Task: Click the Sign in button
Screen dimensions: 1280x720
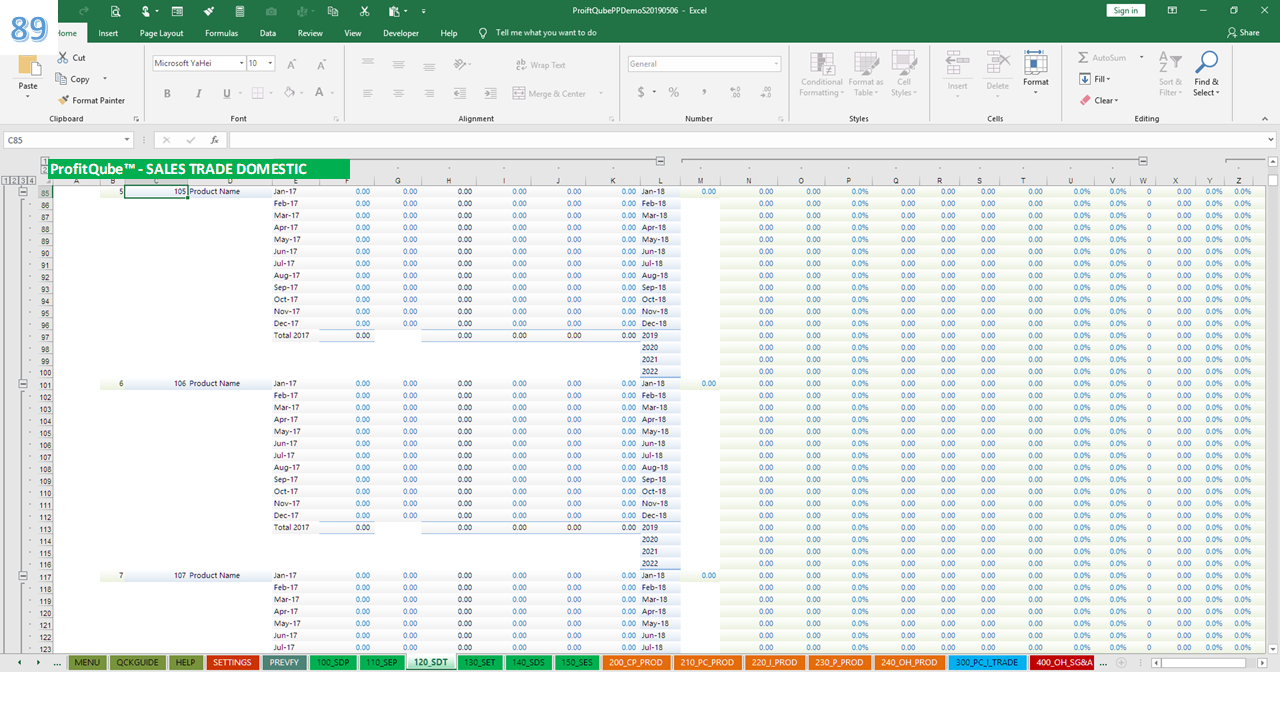Action: point(1125,10)
